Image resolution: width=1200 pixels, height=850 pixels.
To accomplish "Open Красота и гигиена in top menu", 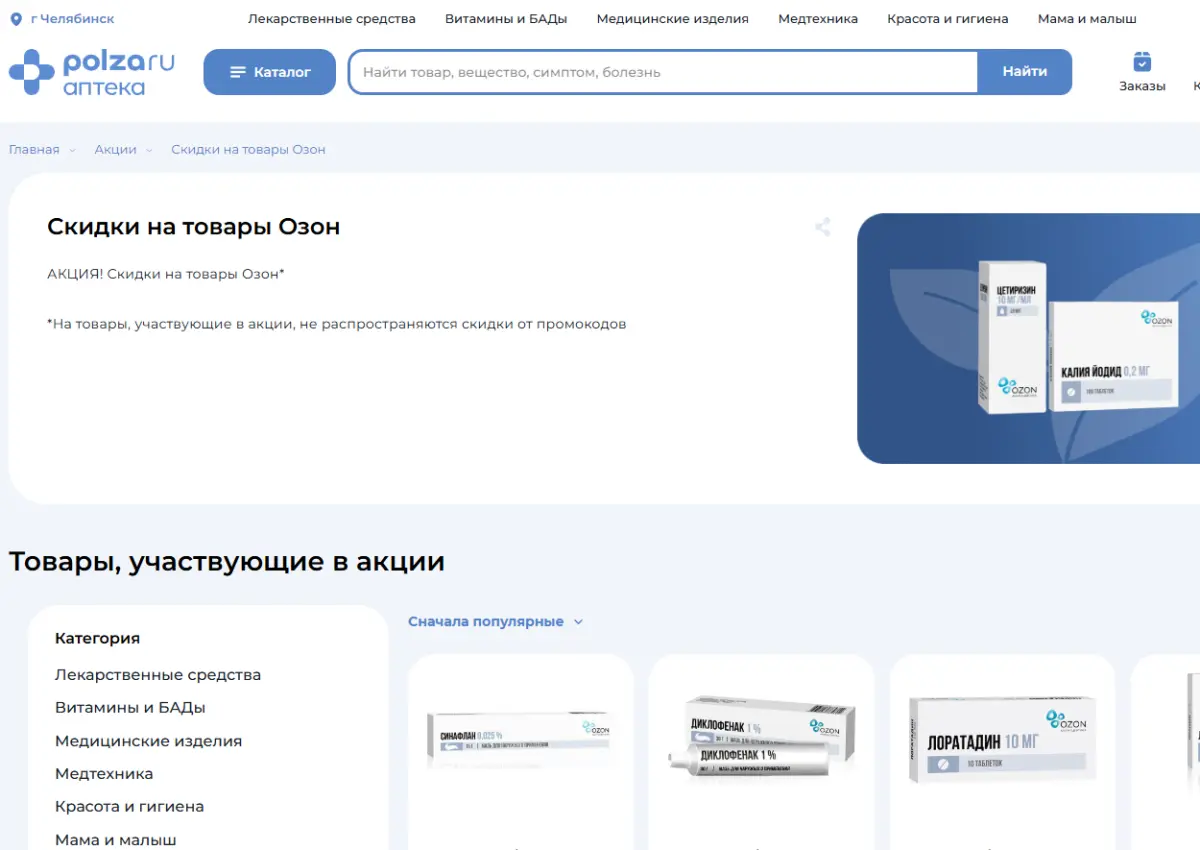I will pos(948,19).
